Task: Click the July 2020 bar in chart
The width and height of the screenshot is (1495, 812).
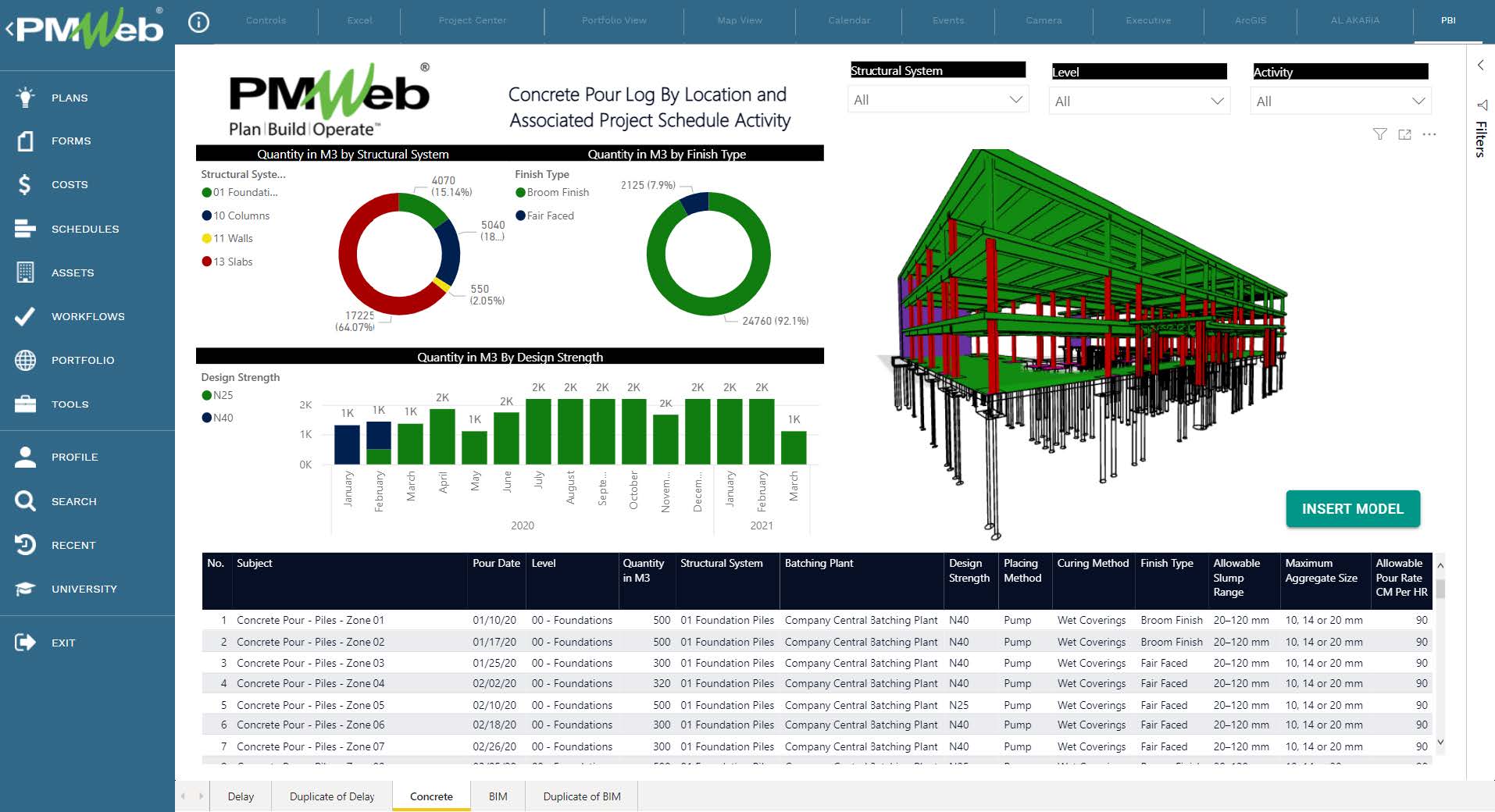Action: point(538,432)
